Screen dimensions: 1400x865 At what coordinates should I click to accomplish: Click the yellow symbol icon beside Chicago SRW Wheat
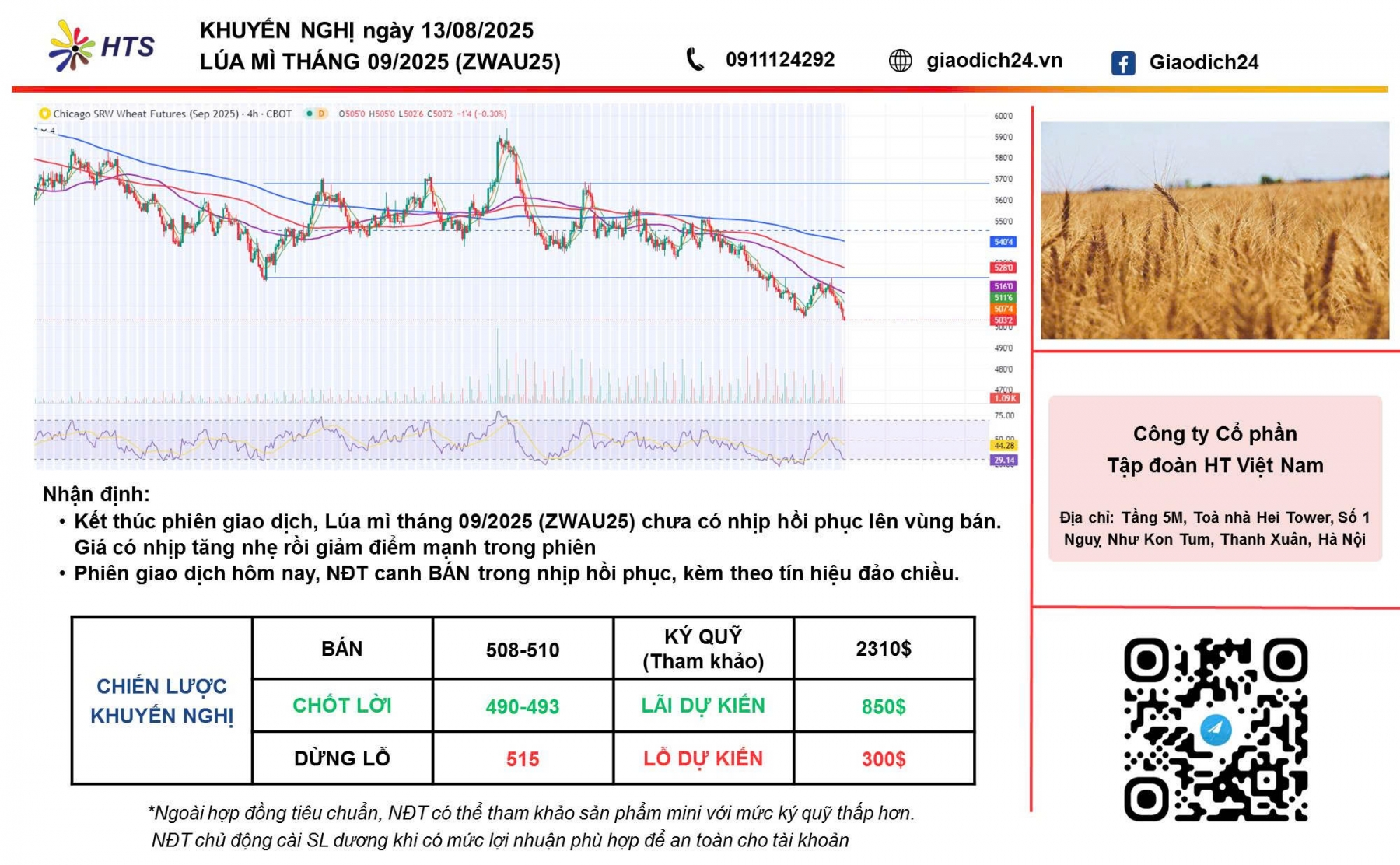tap(45, 114)
